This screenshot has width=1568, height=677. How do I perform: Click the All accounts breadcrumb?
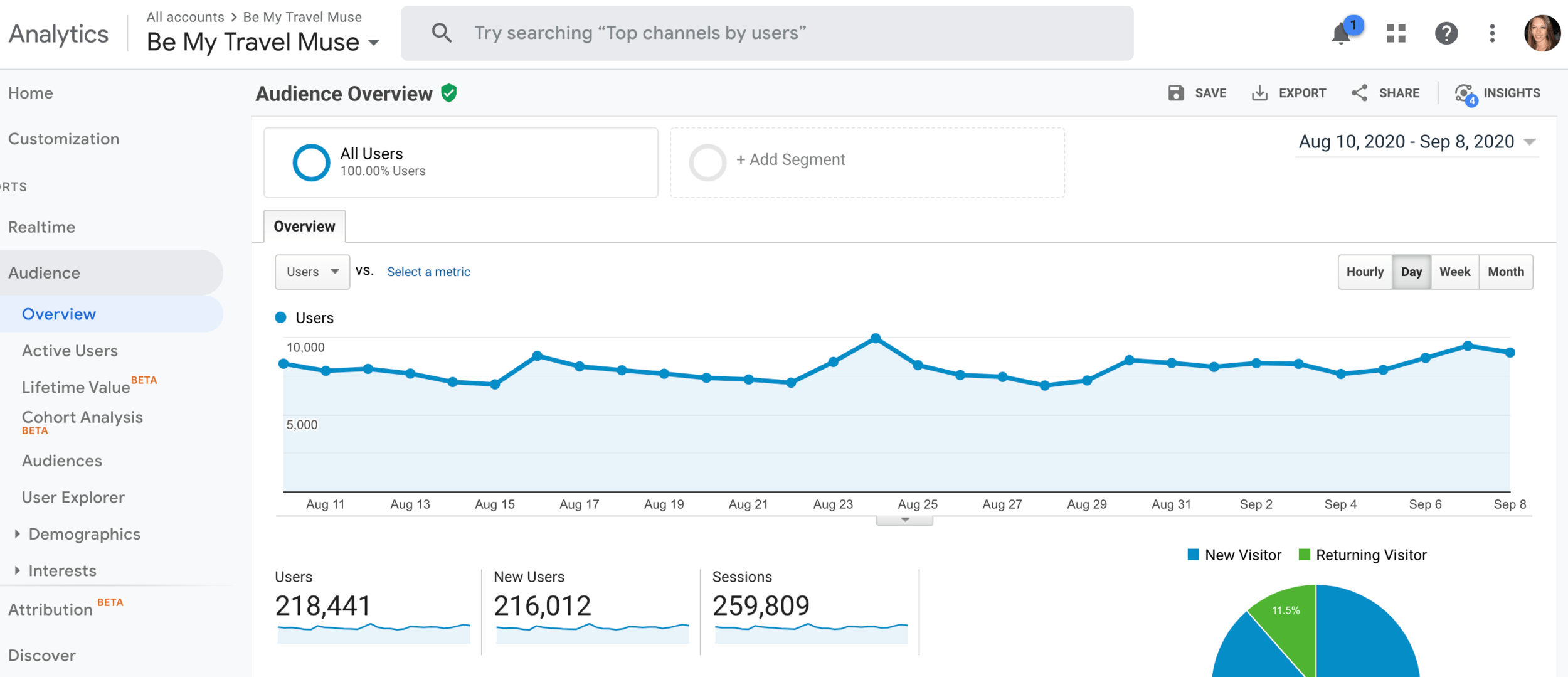[x=185, y=17]
